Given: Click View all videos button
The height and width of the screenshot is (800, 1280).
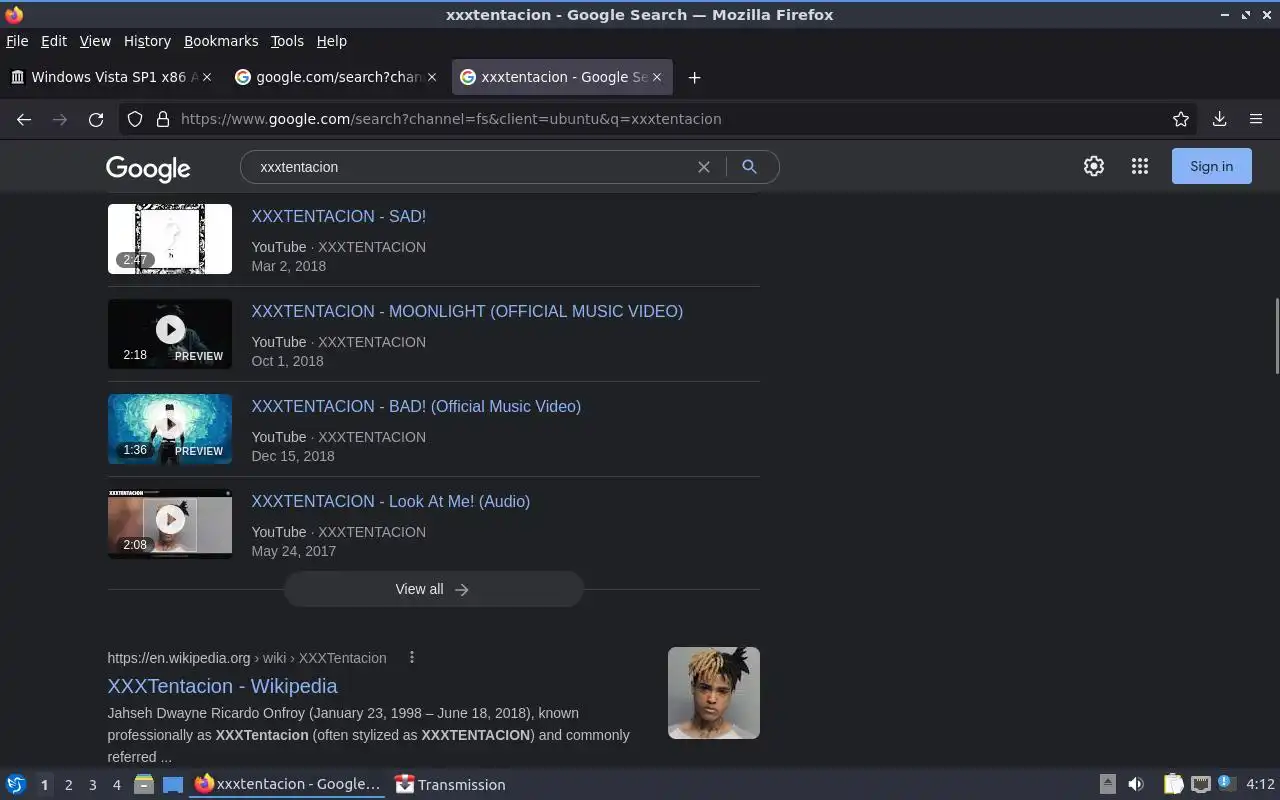Looking at the screenshot, I should point(433,589).
